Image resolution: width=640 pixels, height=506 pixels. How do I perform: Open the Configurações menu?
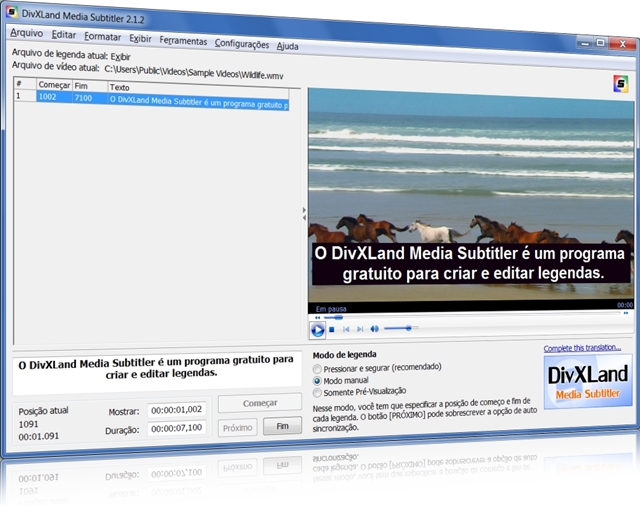pos(242,44)
